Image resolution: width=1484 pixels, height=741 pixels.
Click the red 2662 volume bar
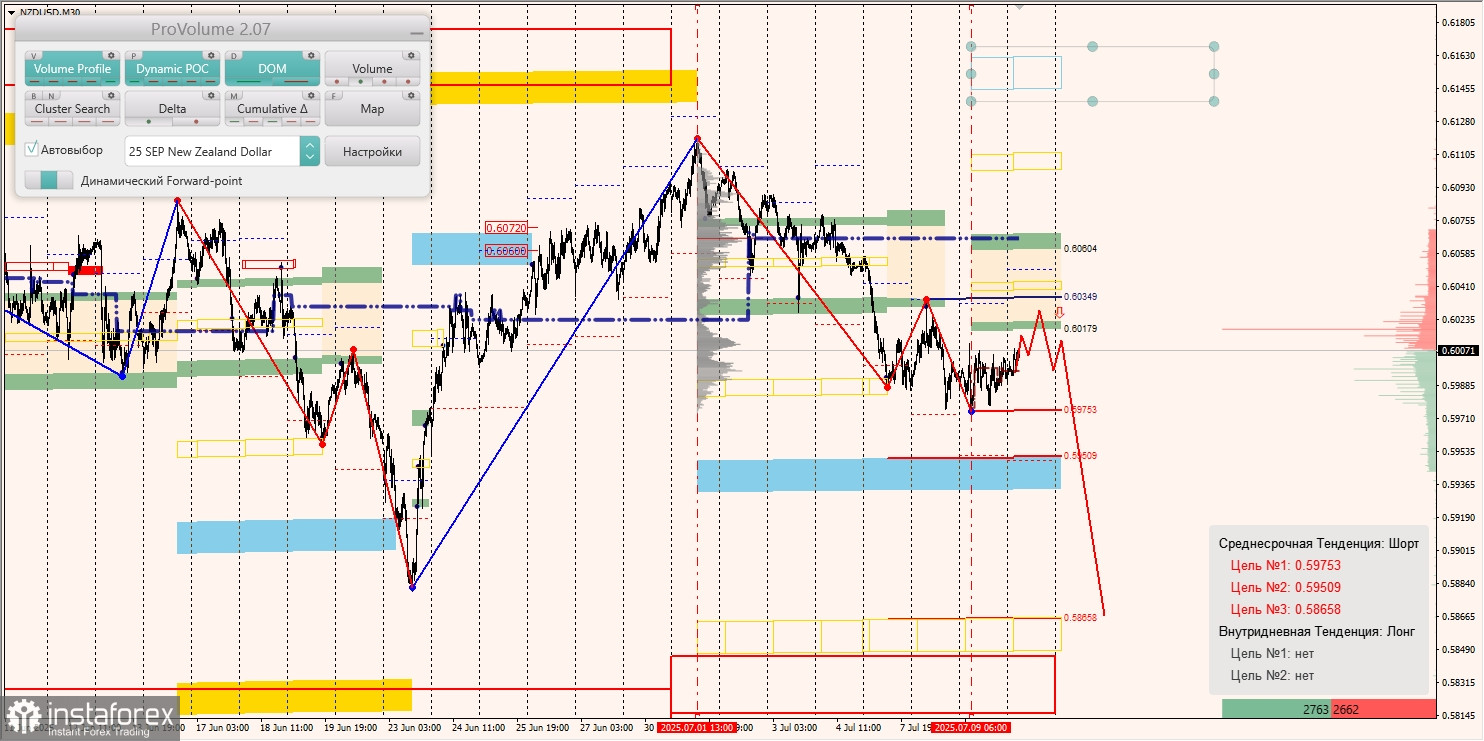click(1383, 708)
